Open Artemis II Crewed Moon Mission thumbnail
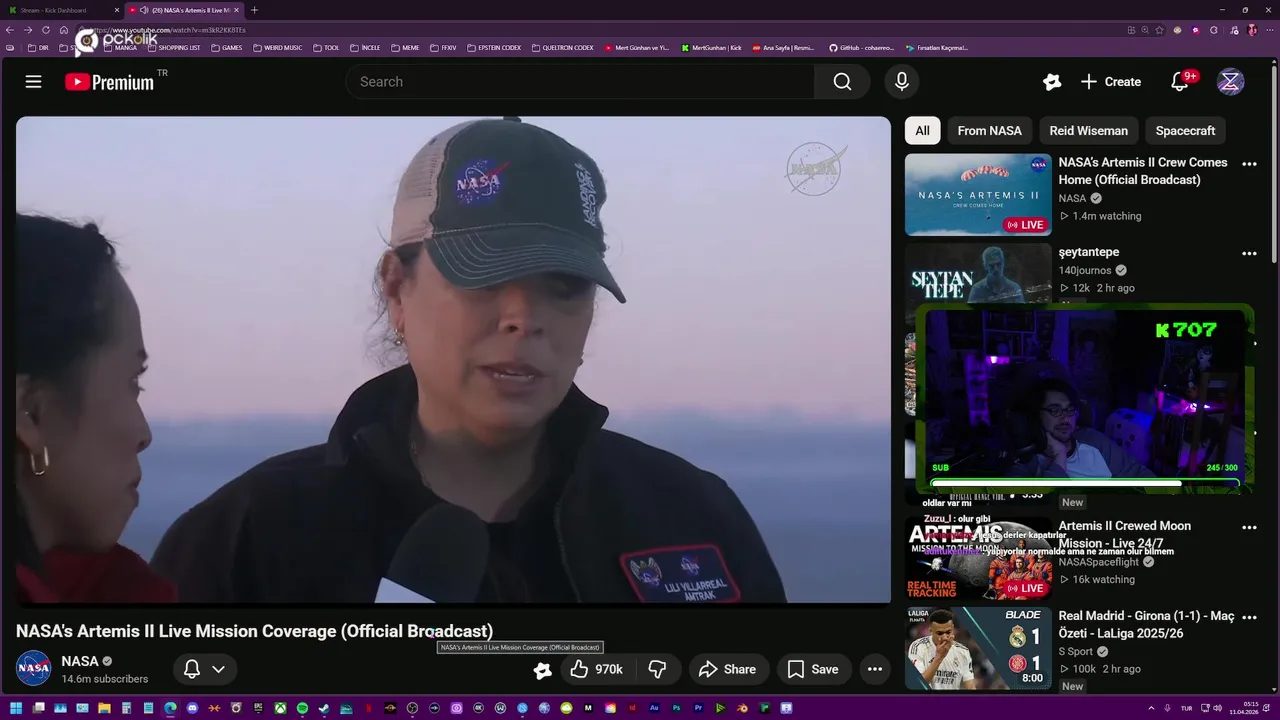Image resolution: width=1280 pixels, height=720 pixels. coord(978,558)
